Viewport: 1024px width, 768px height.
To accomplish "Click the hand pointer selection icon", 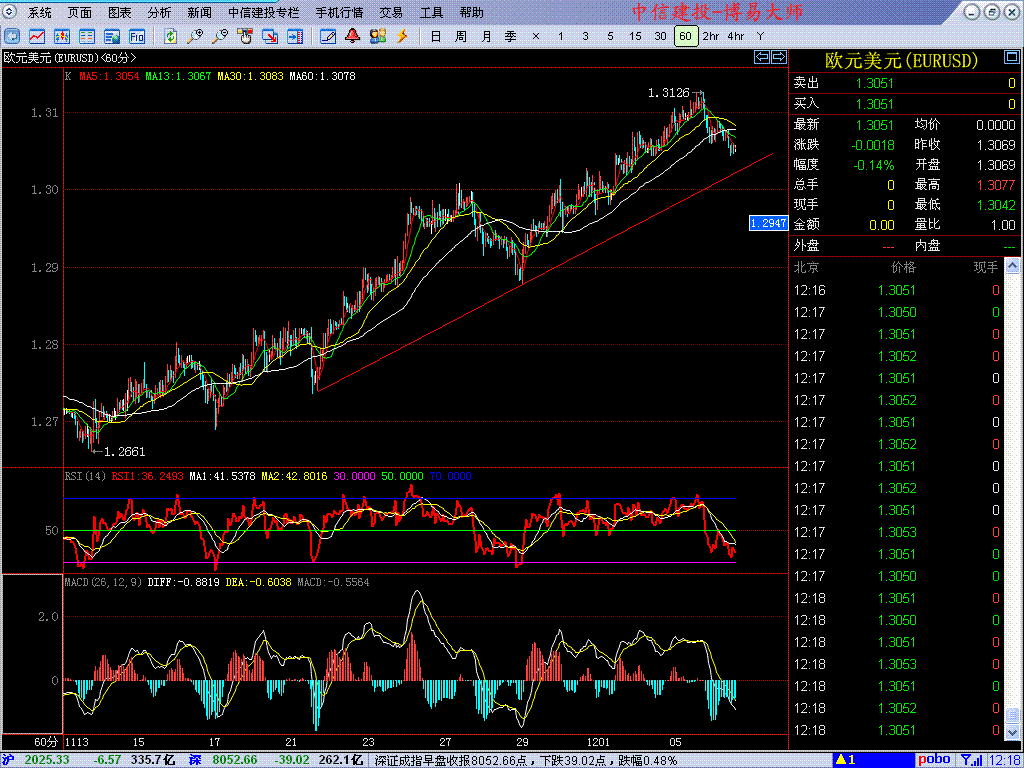I will click(245, 36).
